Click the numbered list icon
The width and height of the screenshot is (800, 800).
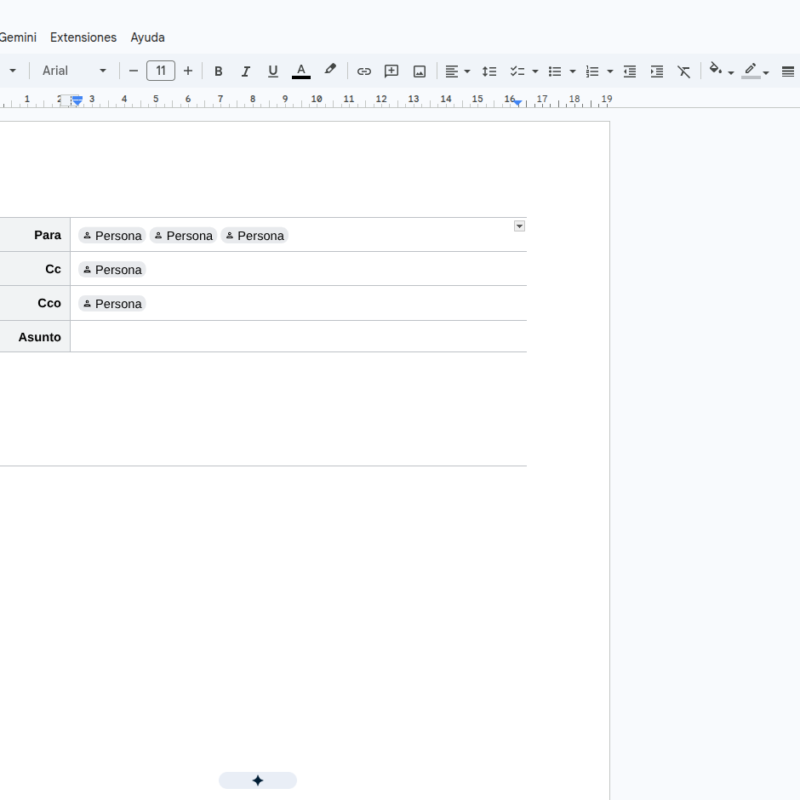click(x=592, y=71)
